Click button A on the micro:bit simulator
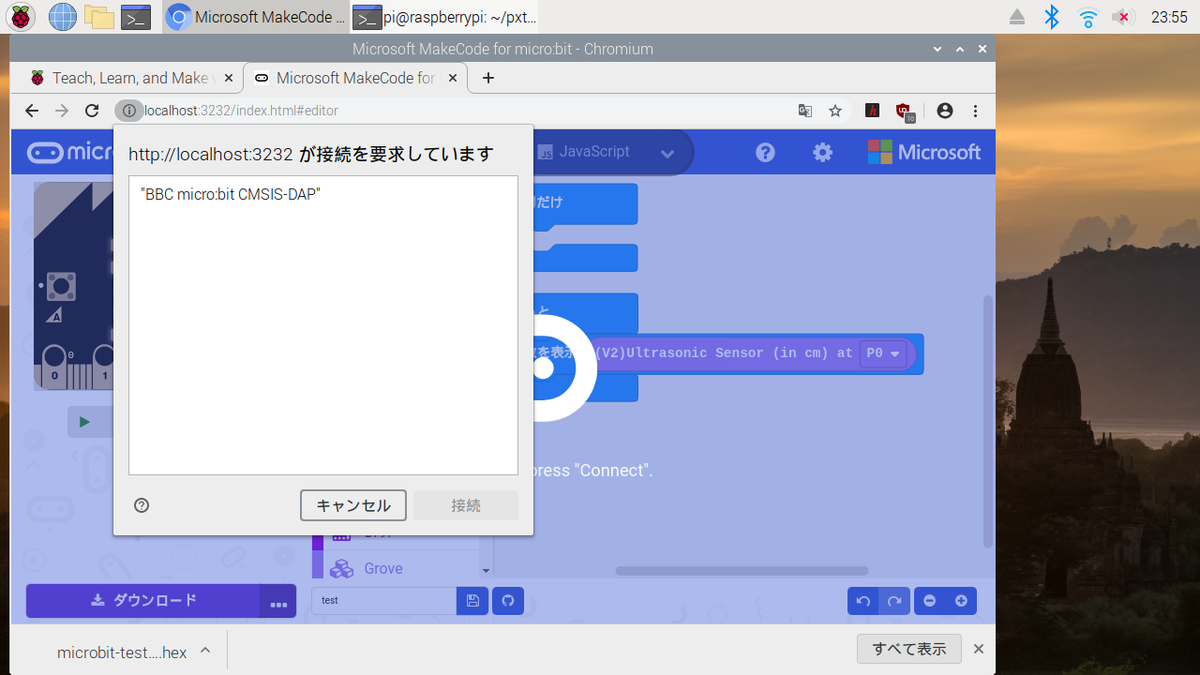The height and width of the screenshot is (675, 1200). tap(62, 288)
